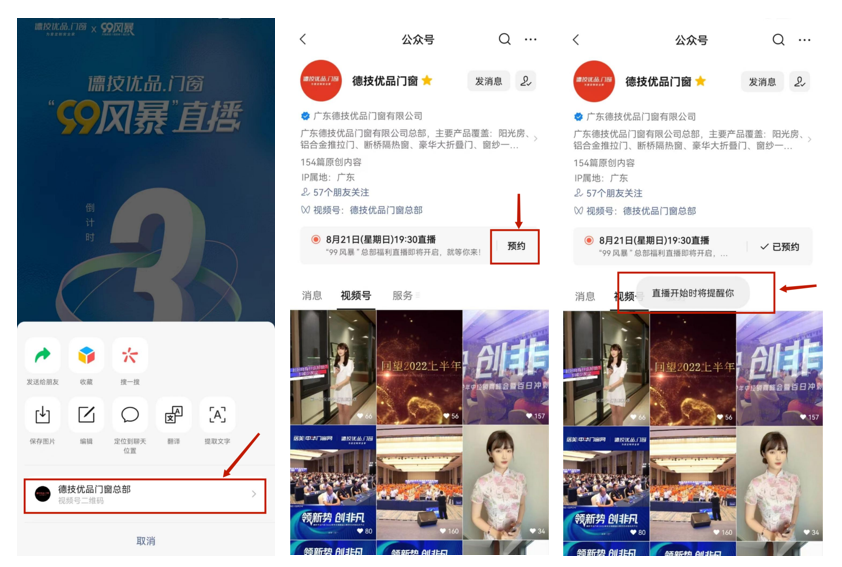Tap red avatar in right 公众号 screen
The width and height of the screenshot is (842, 567).
(x=594, y=81)
